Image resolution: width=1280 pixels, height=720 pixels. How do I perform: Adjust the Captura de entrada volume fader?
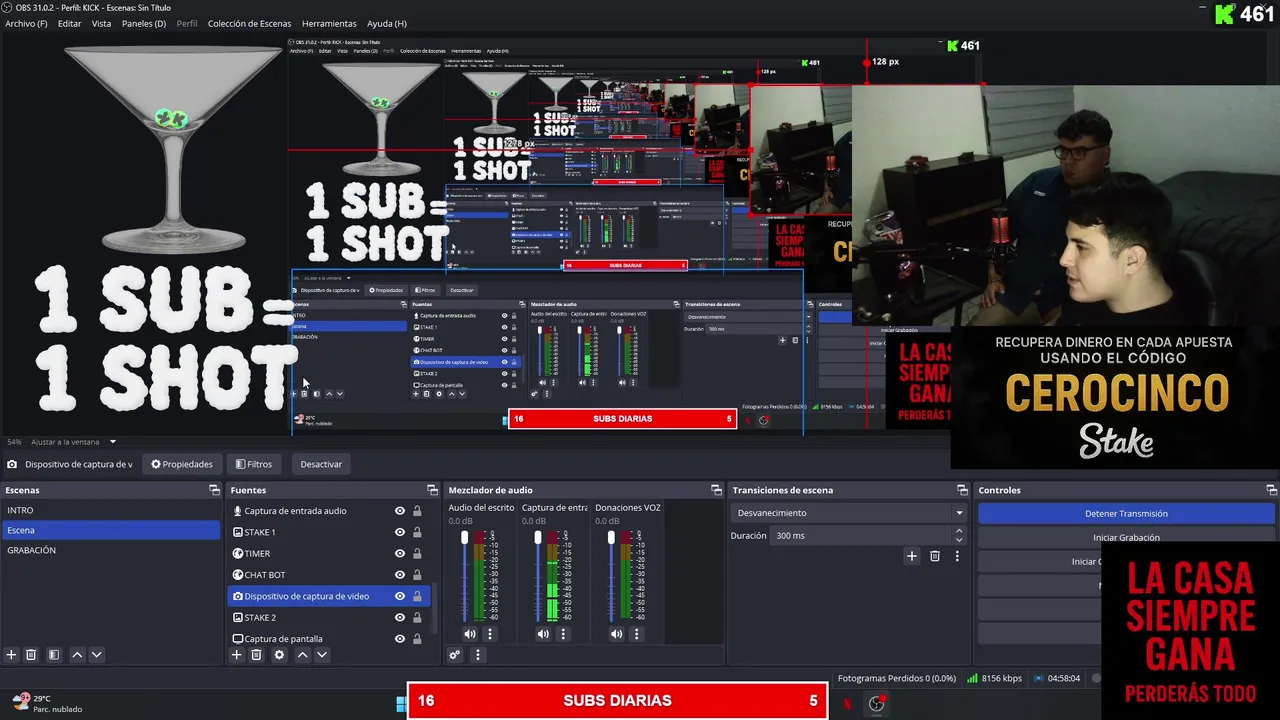point(538,538)
